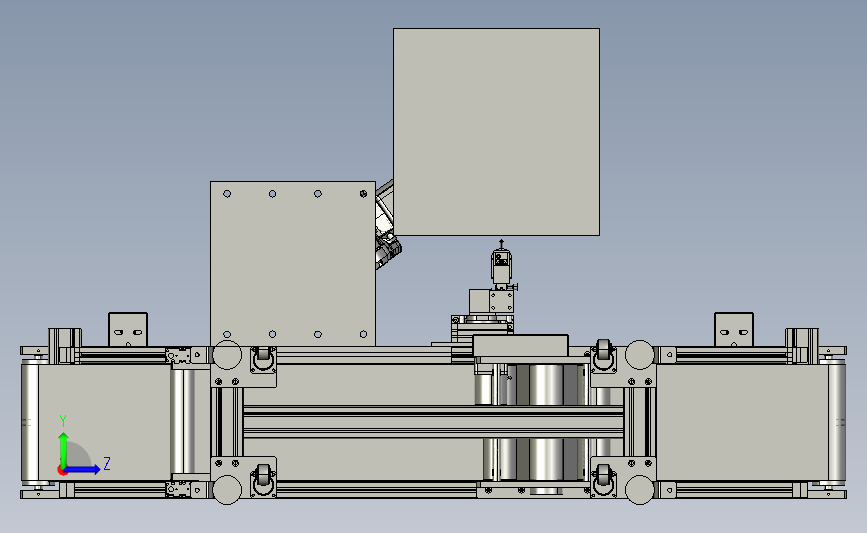Select the flat panel with eight mounting holes
The image size is (867, 533).
pos(293,264)
